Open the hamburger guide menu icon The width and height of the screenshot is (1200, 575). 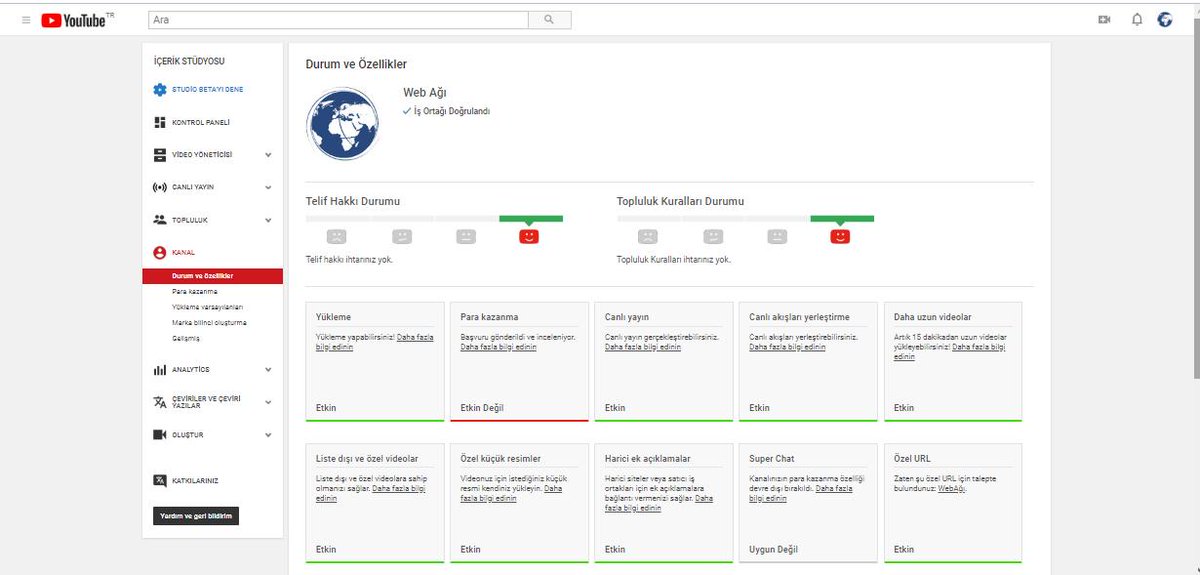26,20
